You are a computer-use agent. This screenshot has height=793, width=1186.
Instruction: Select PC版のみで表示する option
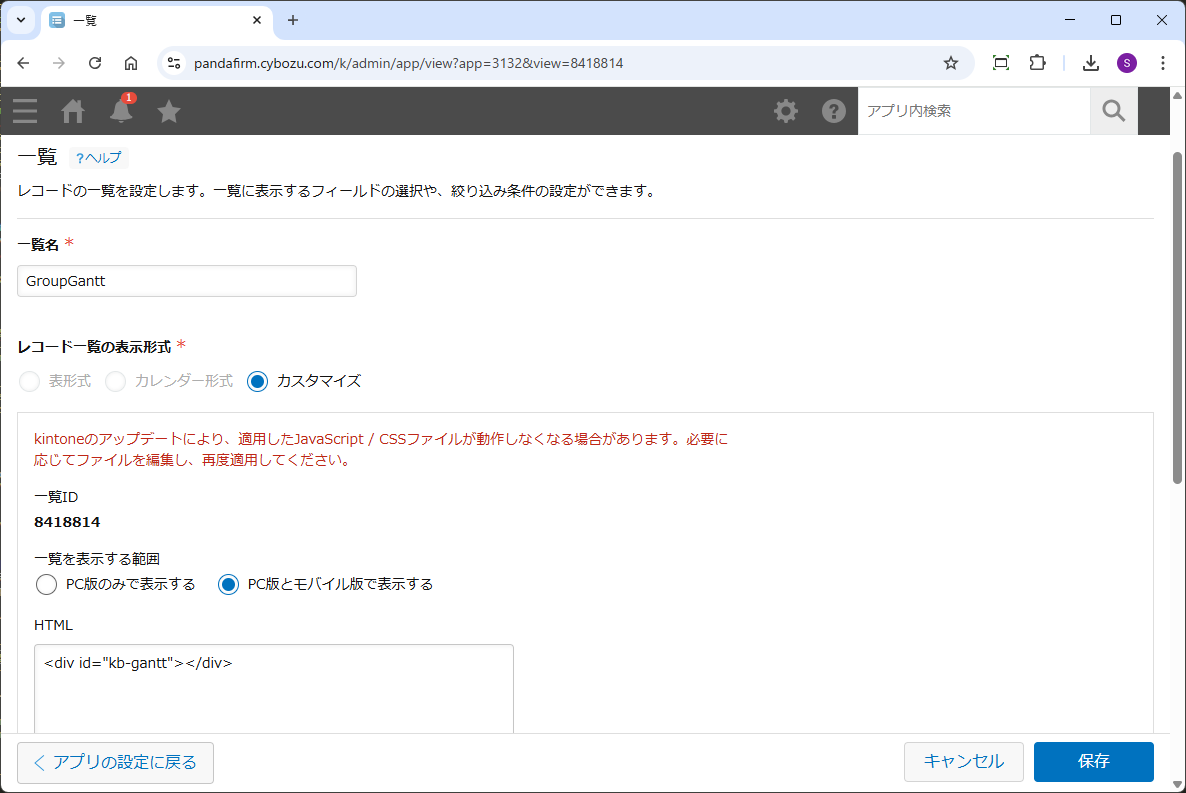pos(46,584)
